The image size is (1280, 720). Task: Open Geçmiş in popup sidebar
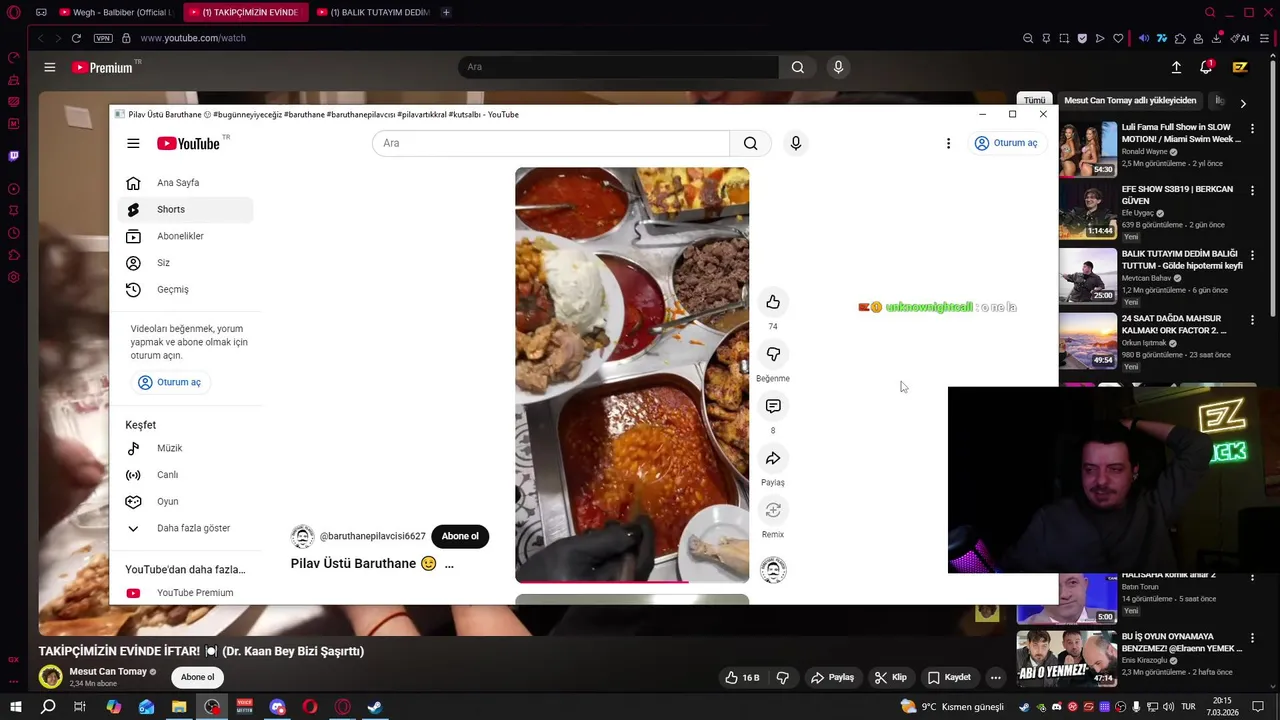[185, 290]
